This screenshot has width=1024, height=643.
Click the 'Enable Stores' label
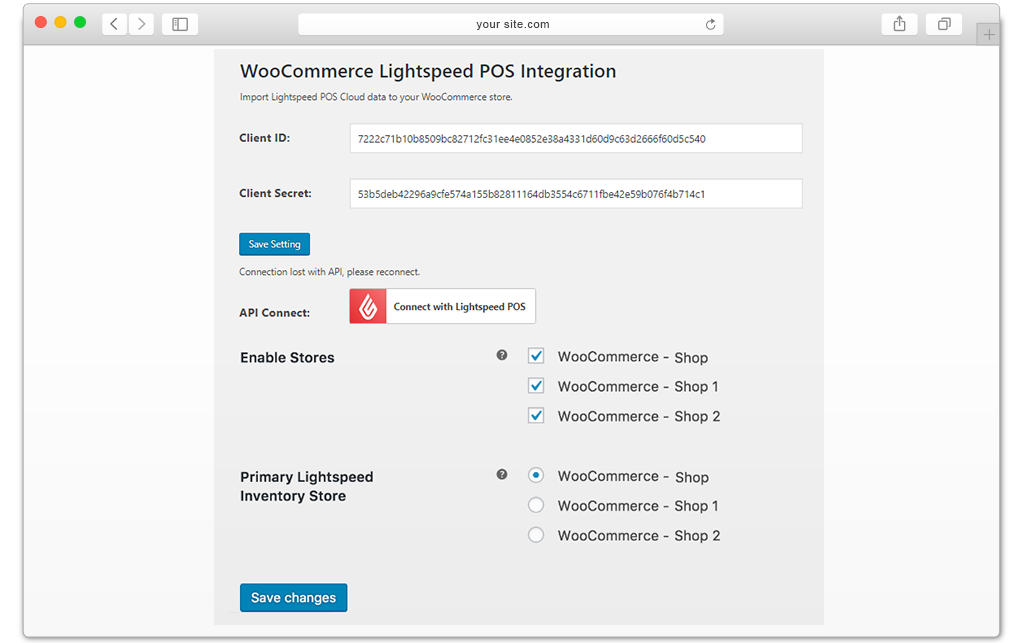coord(287,358)
